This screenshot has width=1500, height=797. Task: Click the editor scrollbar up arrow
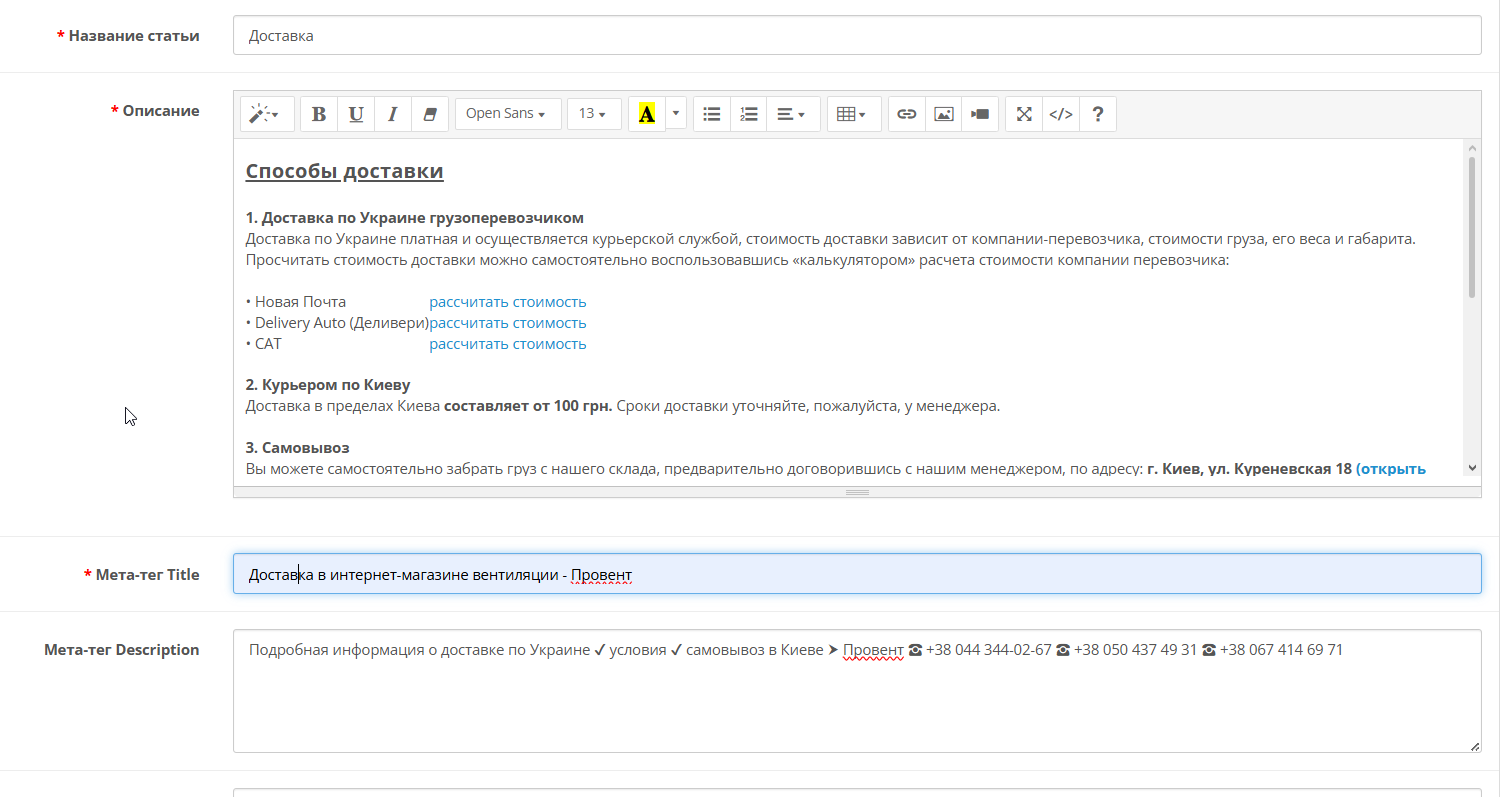click(x=1472, y=147)
